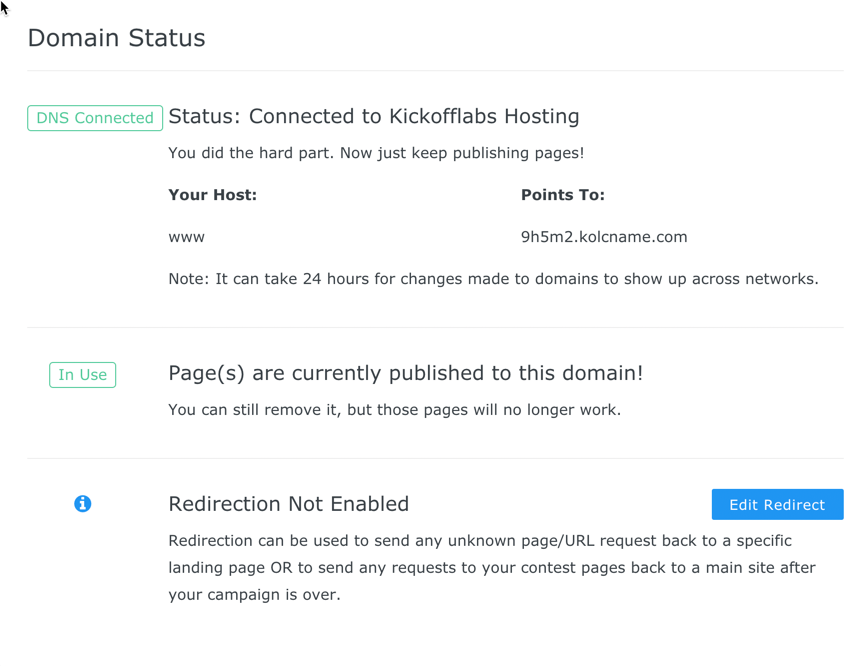Screen dimensions: 868x666
Task: Click the redirection description paragraph
Action: tap(492, 567)
